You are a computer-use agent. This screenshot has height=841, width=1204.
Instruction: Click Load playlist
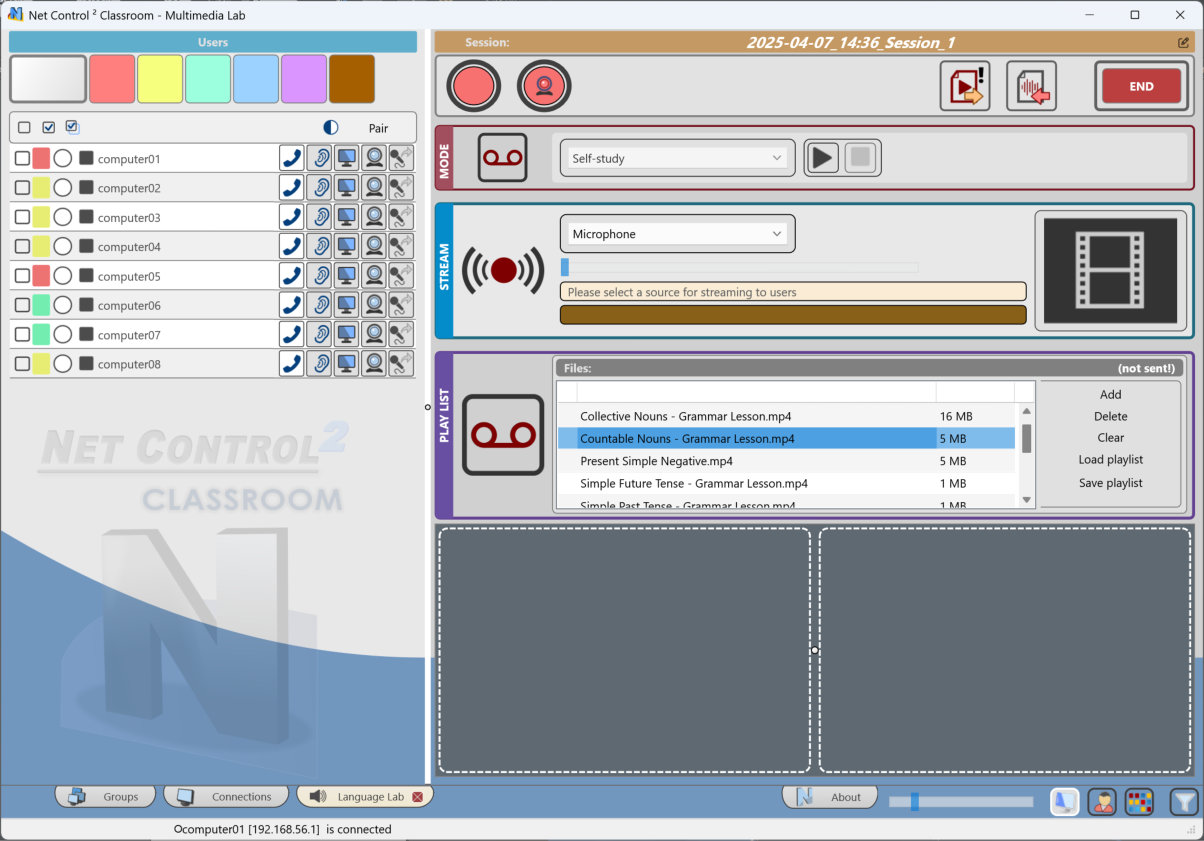pyautogui.click(x=1110, y=460)
